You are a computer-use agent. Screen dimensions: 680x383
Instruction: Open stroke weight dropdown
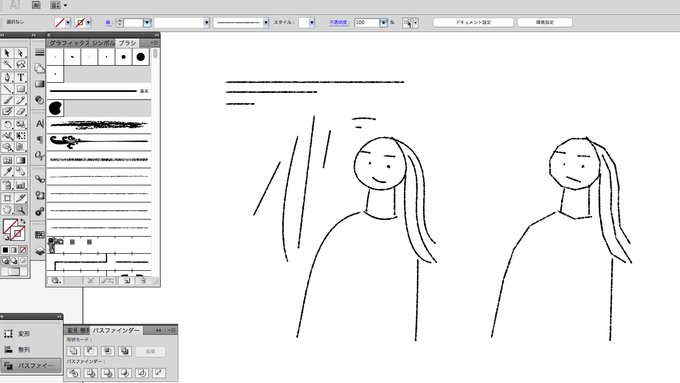coord(147,23)
